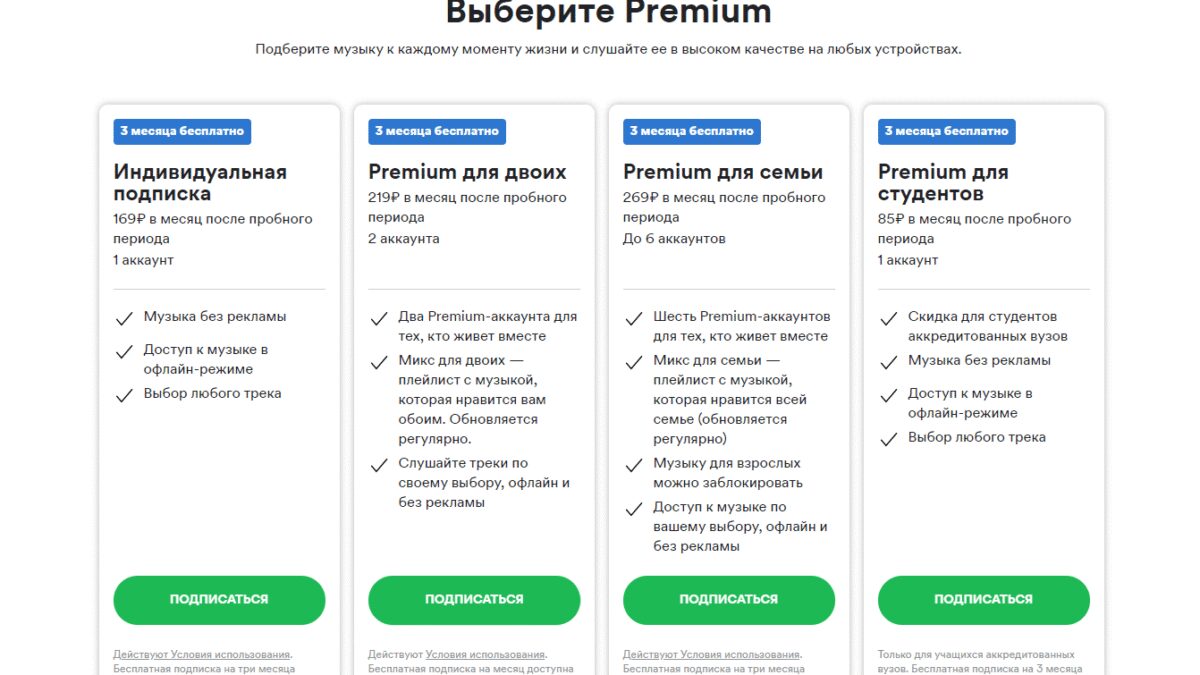Subscribe to Premium для студентов plan
1200x675 pixels.
point(983,600)
